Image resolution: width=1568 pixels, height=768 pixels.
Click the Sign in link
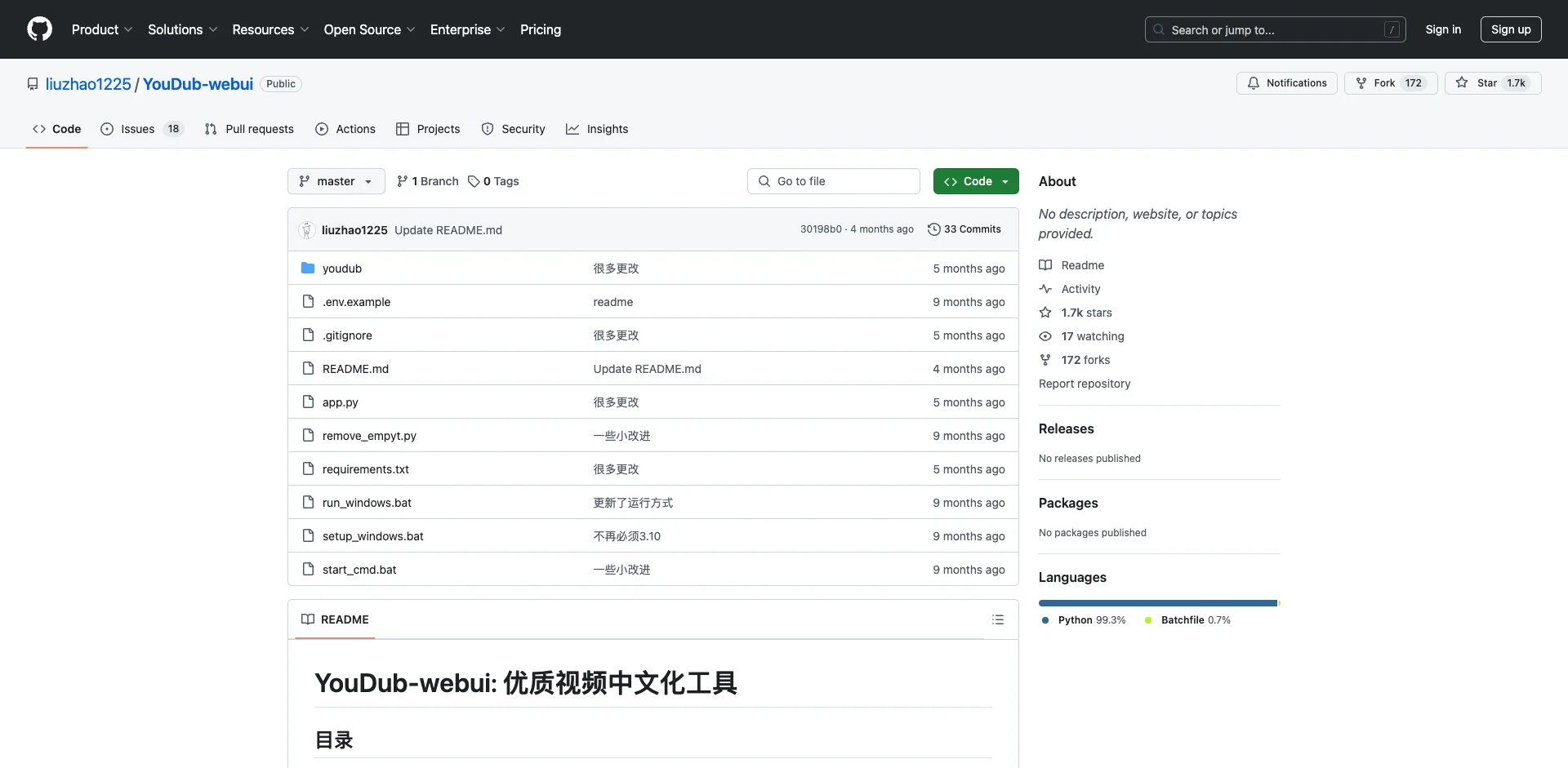pos(1443,29)
